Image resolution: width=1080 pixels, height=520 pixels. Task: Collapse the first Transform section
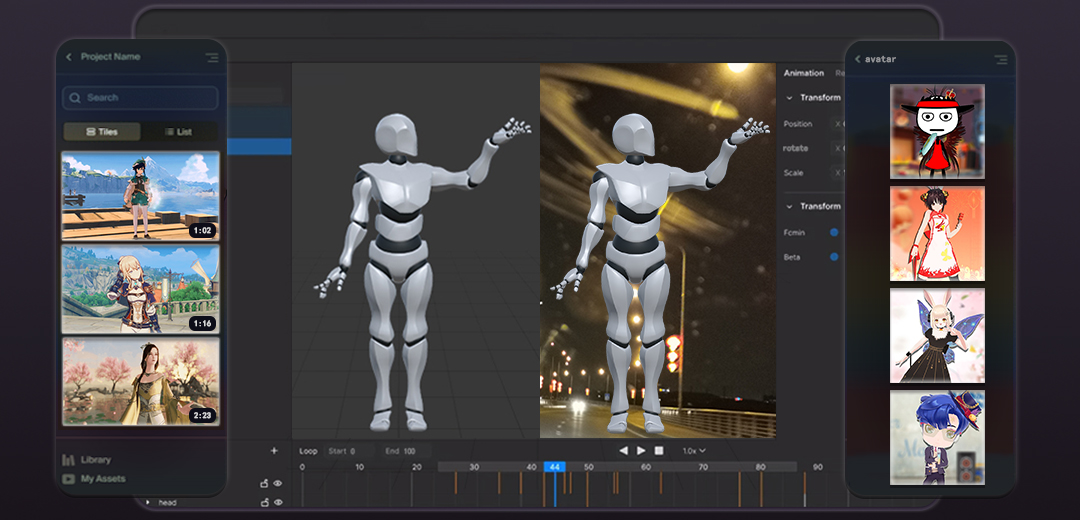pos(789,98)
